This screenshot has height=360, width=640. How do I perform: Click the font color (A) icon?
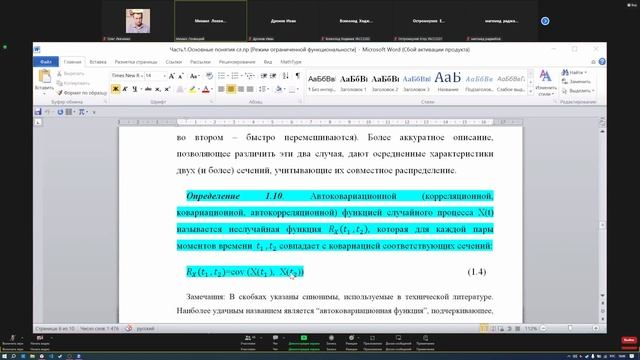(x=206, y=89)
